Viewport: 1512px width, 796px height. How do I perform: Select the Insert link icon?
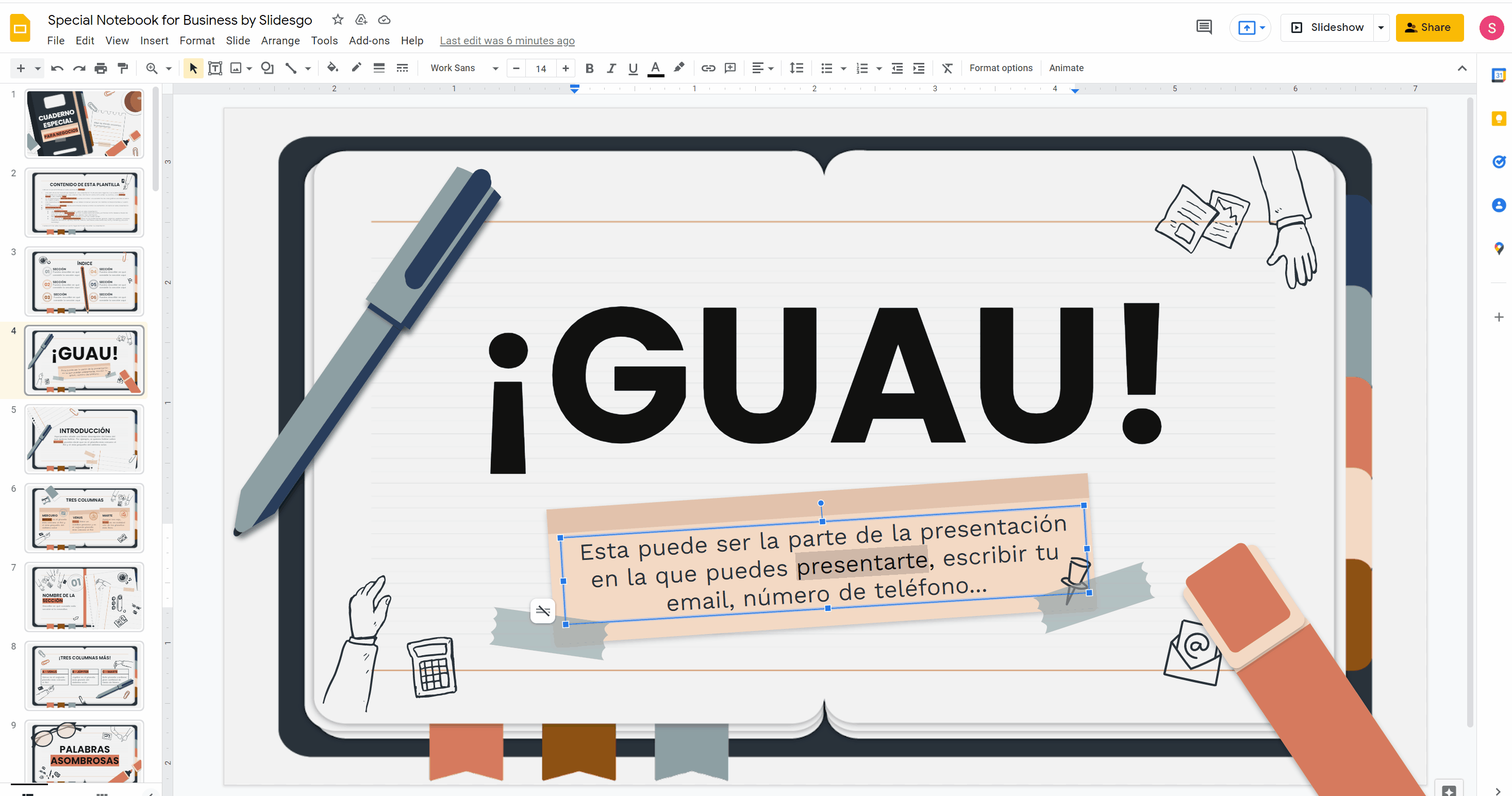tap(707, 68)
